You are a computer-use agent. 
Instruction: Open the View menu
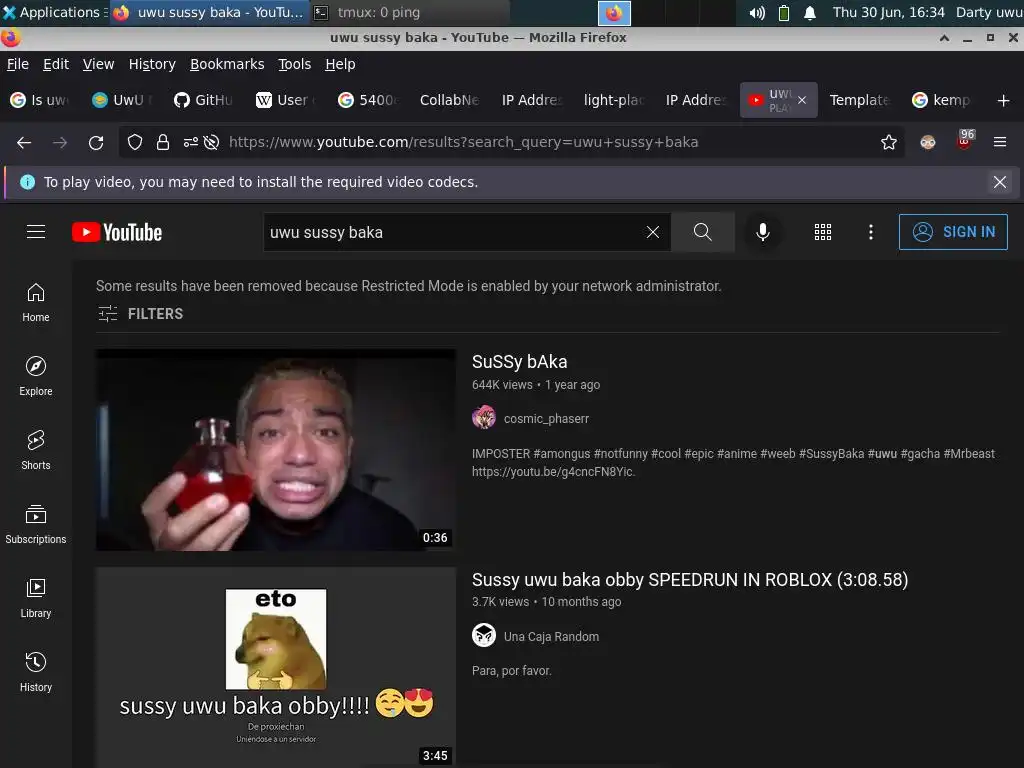[98, 64]
